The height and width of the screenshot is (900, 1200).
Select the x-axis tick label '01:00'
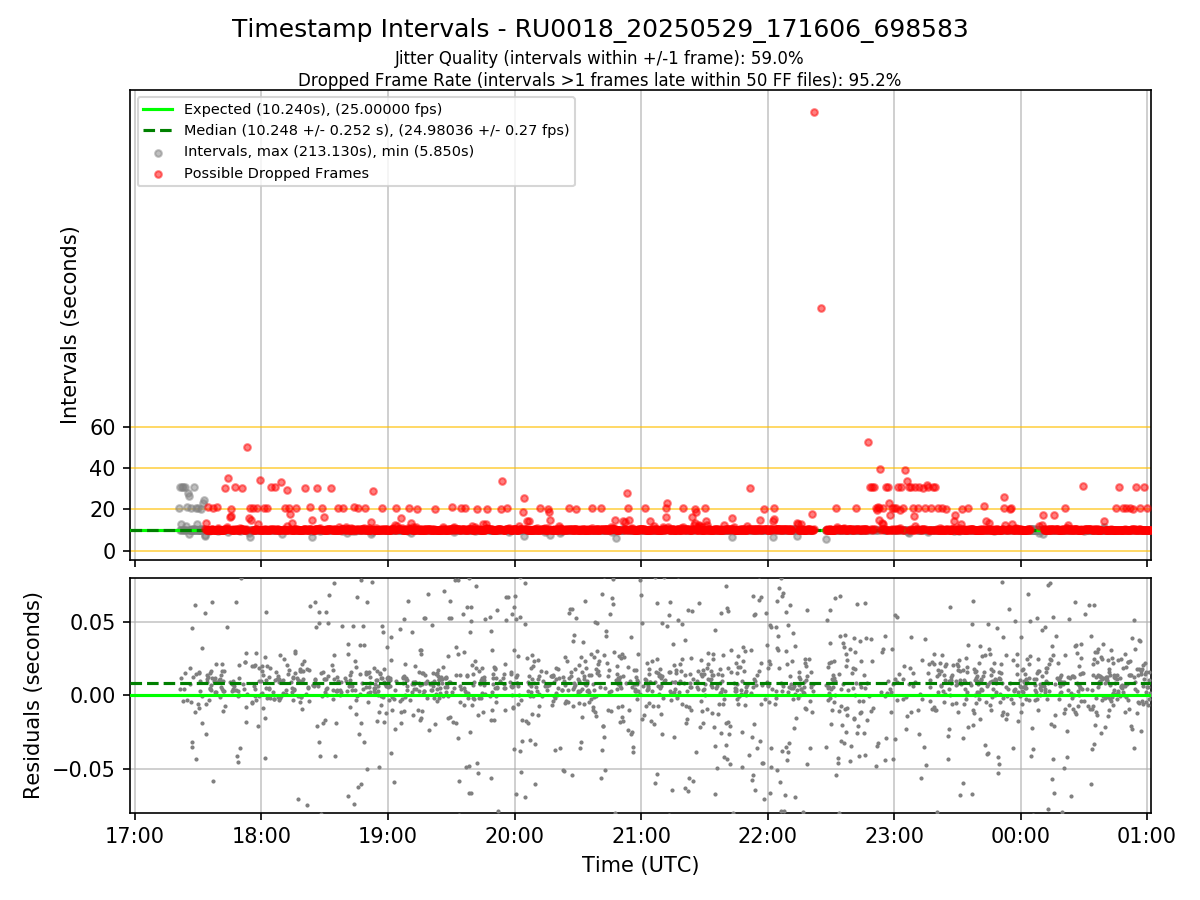(x=1147, y=834)
